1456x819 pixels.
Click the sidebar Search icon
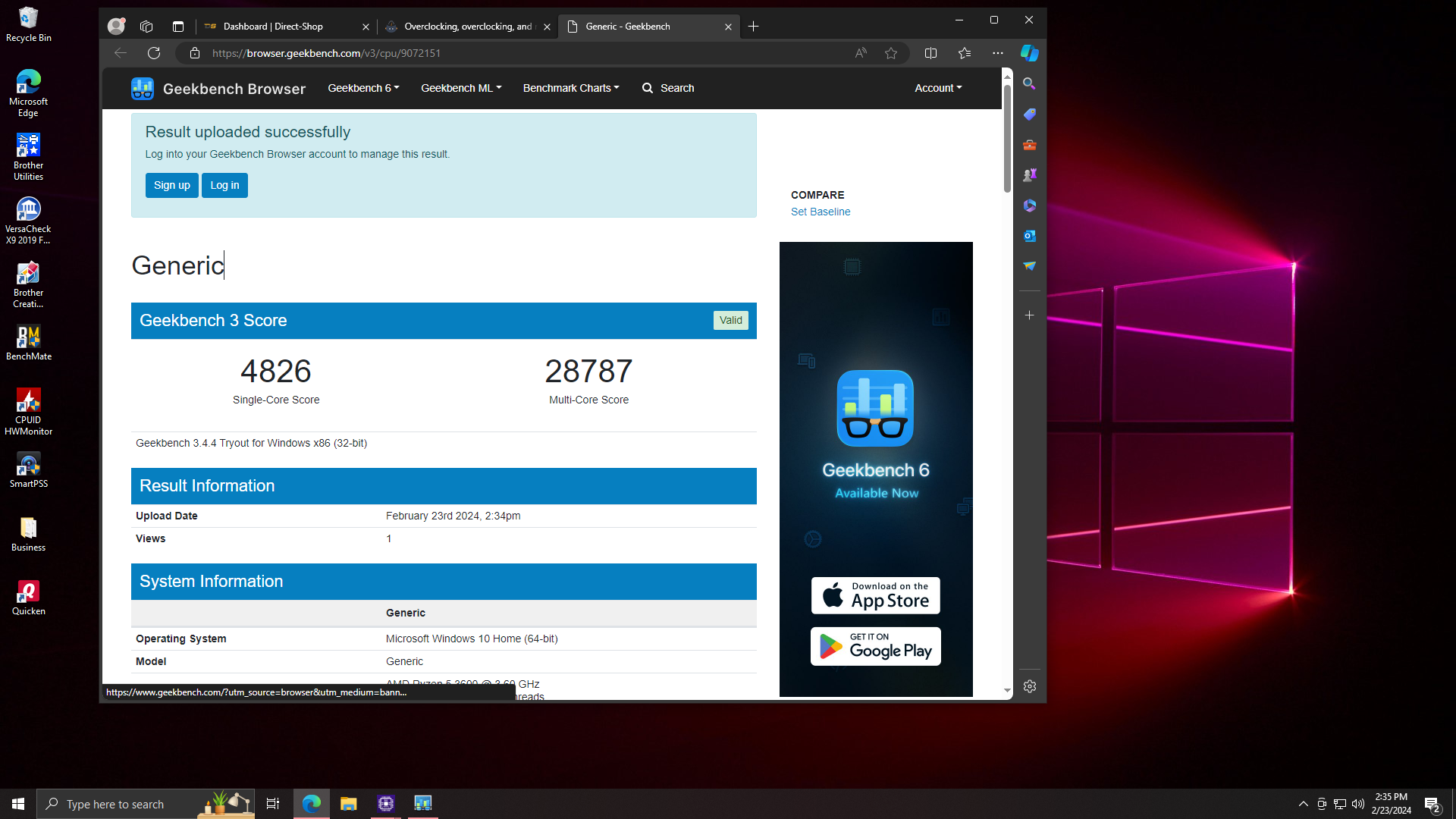click(x=1029, y=83)
